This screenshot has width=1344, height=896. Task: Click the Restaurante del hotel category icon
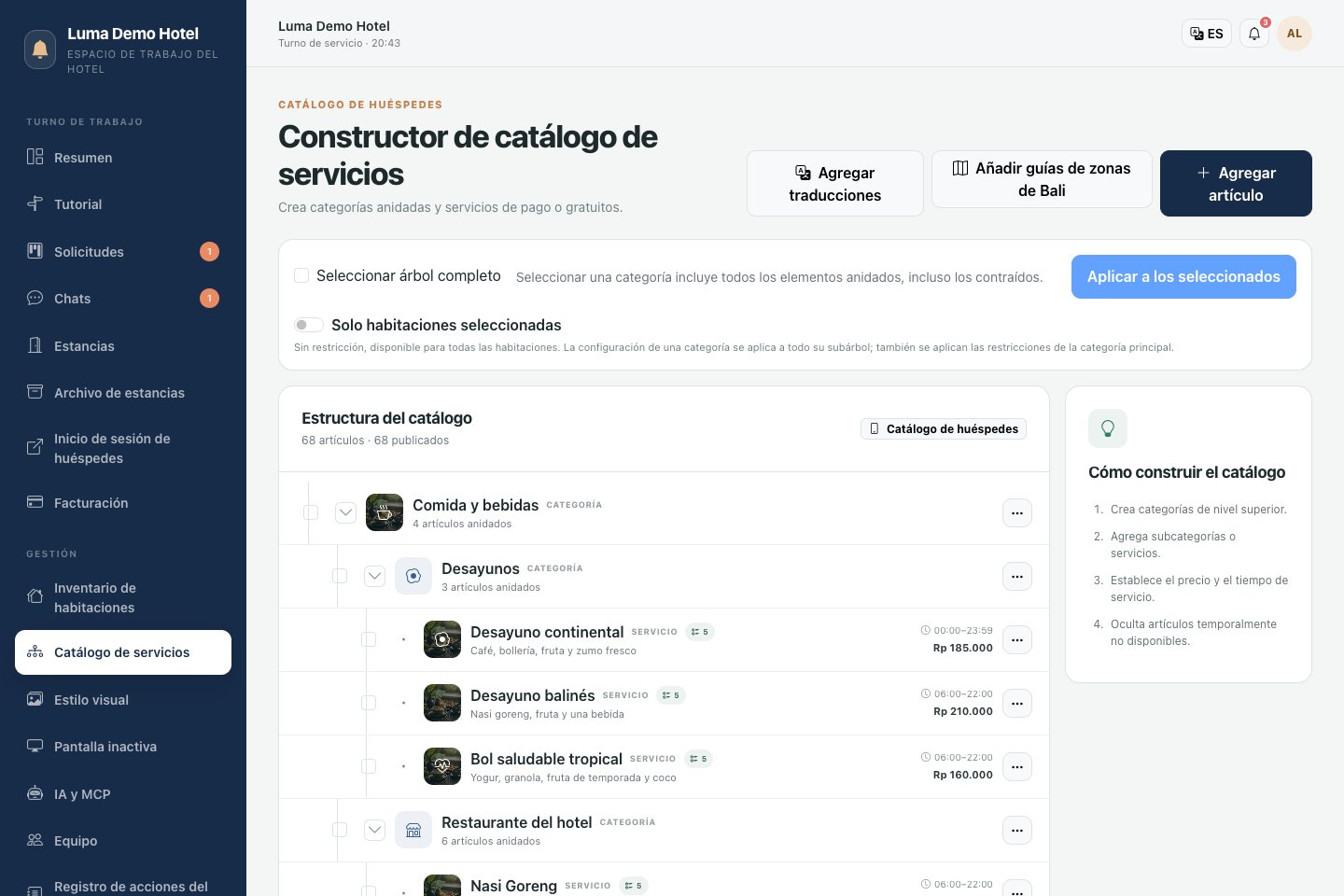click(413, 831)
